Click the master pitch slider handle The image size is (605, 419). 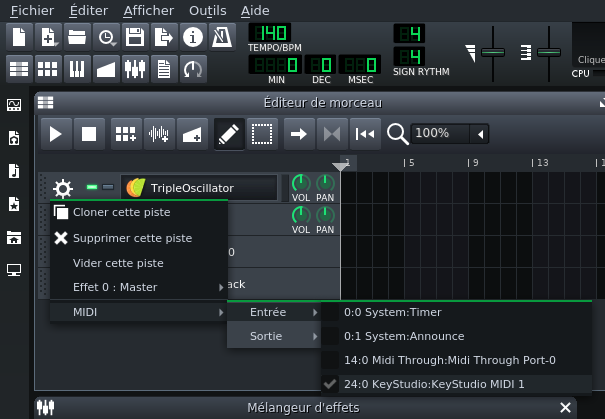pyautogui.click(x=549, y=52)
